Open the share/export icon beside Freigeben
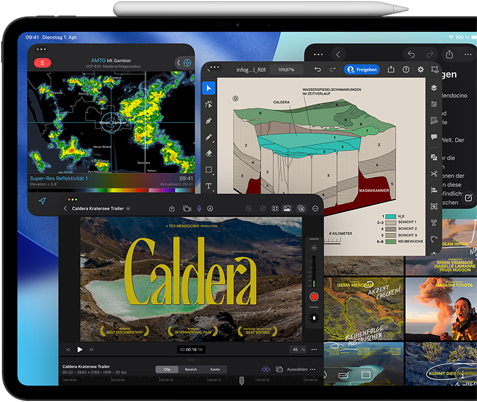477x402 pixels. click(391, 69)
